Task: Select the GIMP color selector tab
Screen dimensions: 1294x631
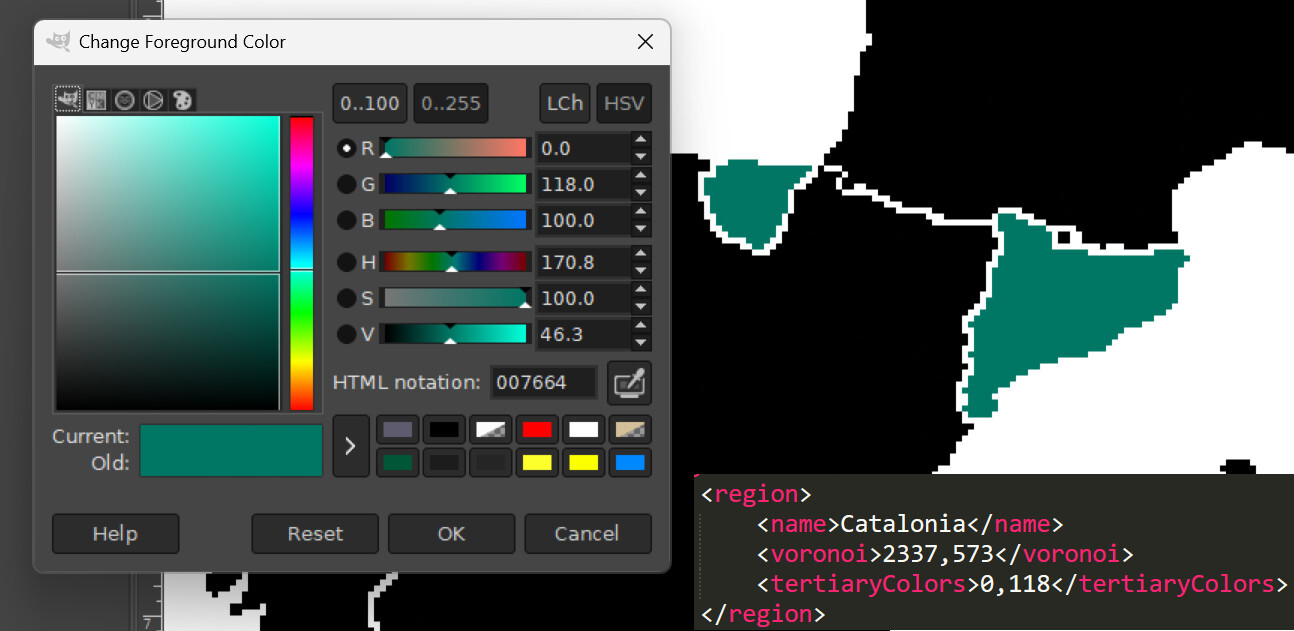Action: tap(68, 99)
